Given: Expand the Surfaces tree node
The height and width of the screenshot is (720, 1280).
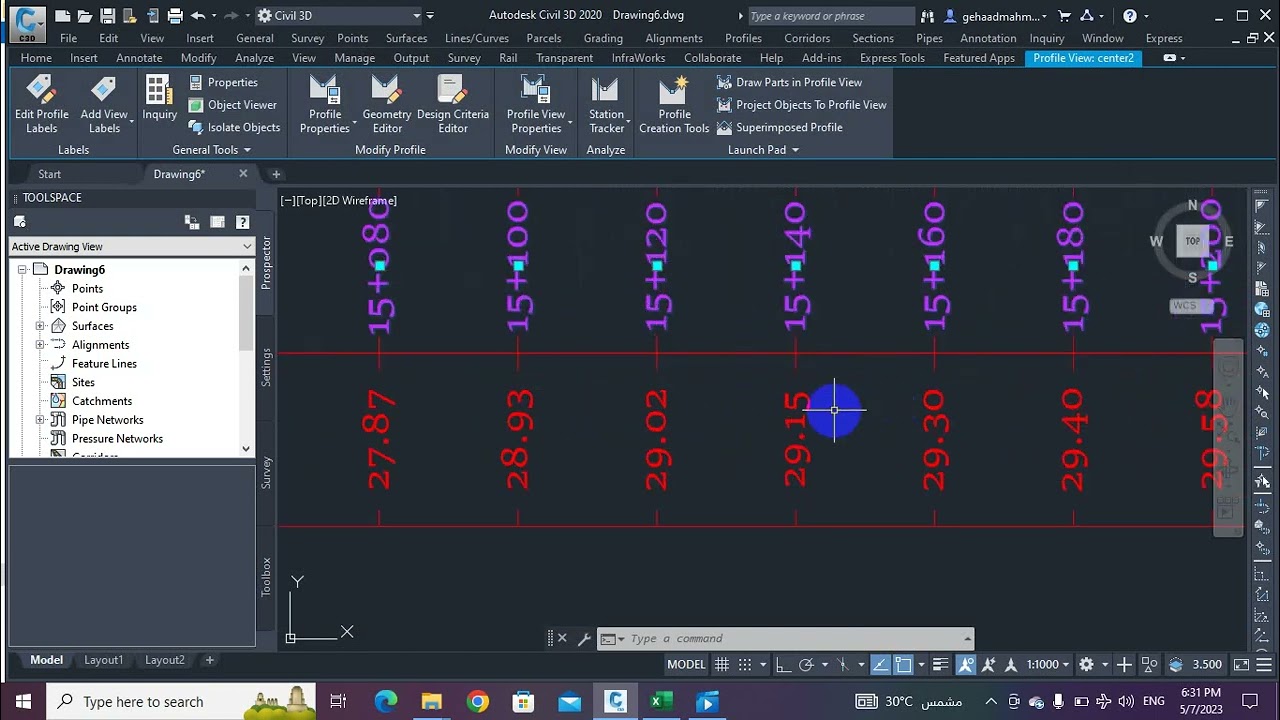Looking at the screenshot, I should [40, 326].
